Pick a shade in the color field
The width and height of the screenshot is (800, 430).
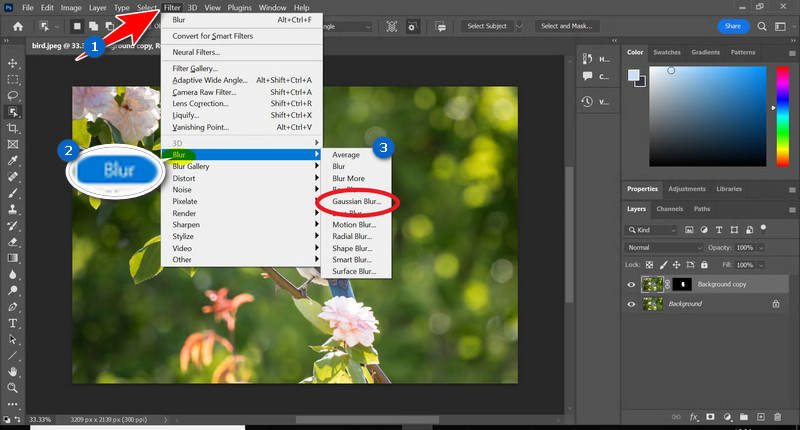coord(708,116)
